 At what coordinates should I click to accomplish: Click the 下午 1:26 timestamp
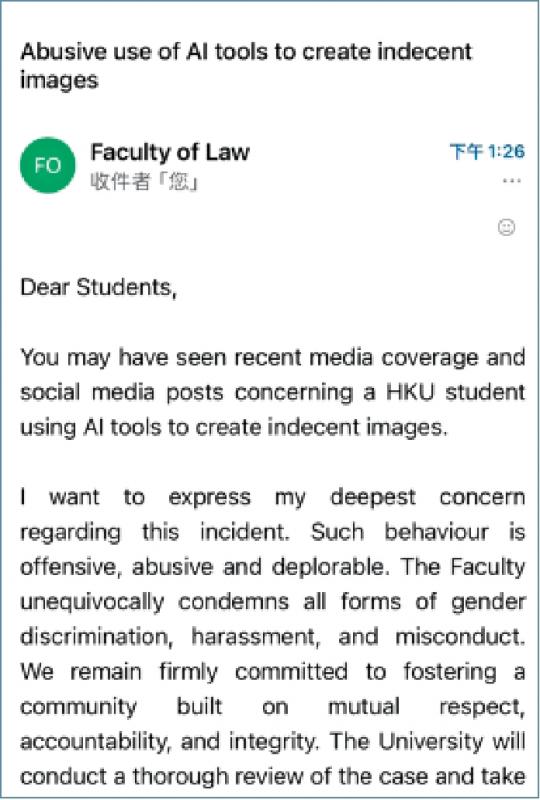point(487,152)
